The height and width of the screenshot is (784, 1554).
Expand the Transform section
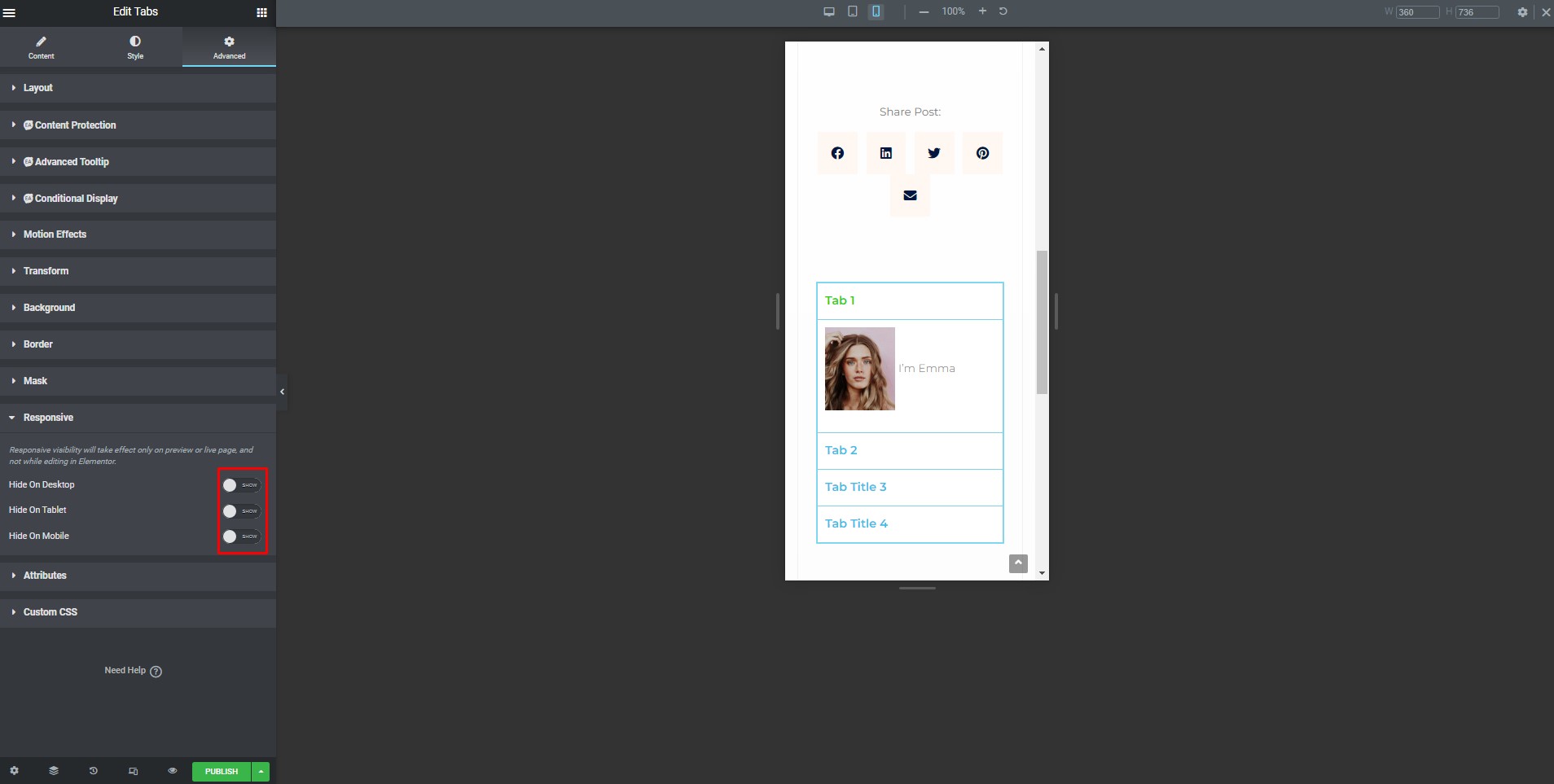pos(138,271)
